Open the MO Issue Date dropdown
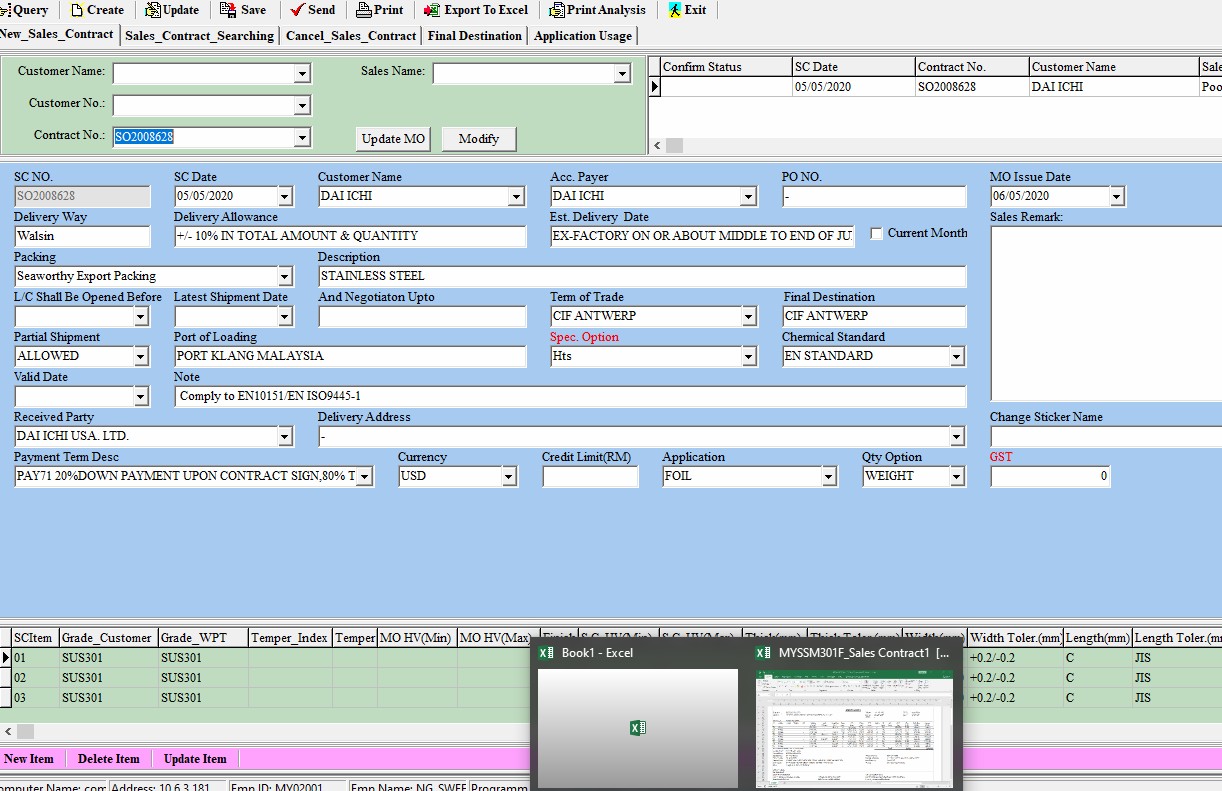This screenshot has width=1222, height=791. [1117, 197]
